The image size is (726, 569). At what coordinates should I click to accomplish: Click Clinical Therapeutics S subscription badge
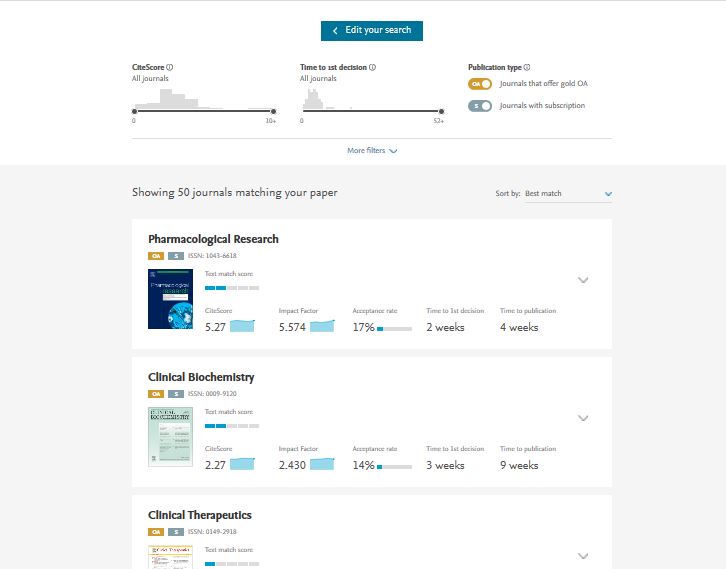(x=175, y=532)
